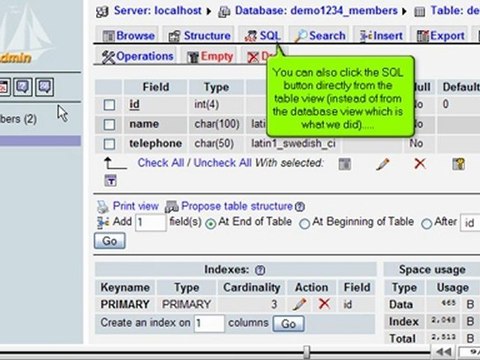Select the highlighted table row in left sidebar
This screenshot has width=480, height=360.
click(x=40, y=141)
